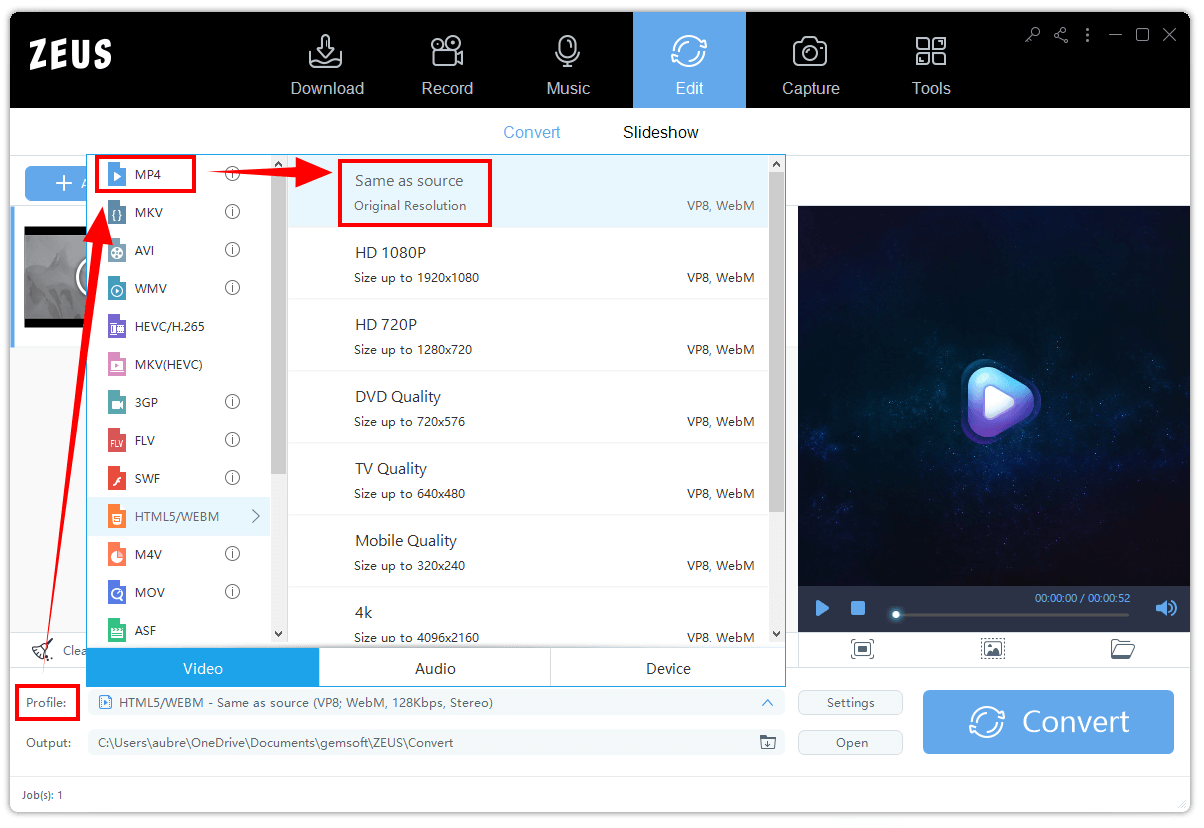Open the Convert sub-tab

click(532, 132)
